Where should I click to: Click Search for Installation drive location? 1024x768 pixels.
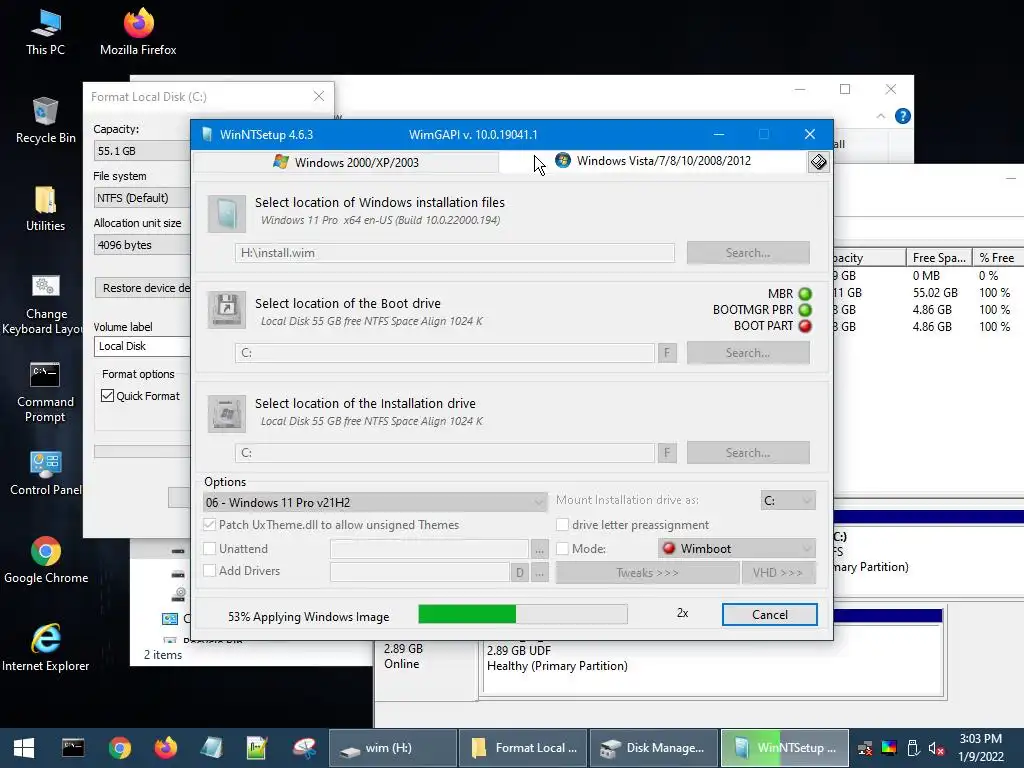pos(748,453)
